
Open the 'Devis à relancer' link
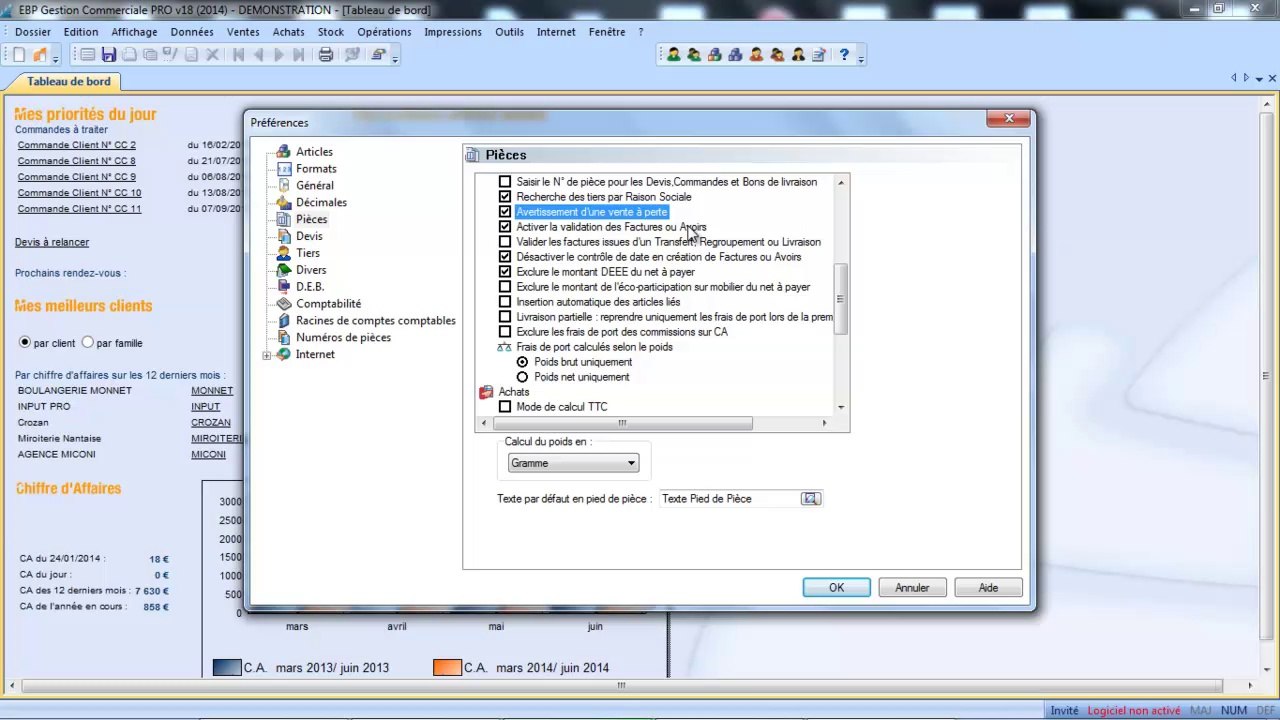tap(52, 242)
